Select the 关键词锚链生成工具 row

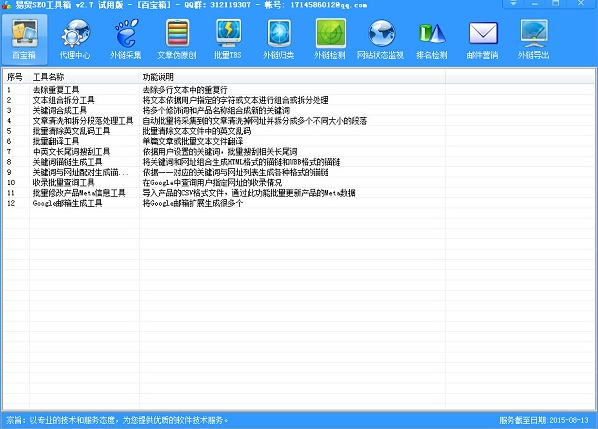299,162
